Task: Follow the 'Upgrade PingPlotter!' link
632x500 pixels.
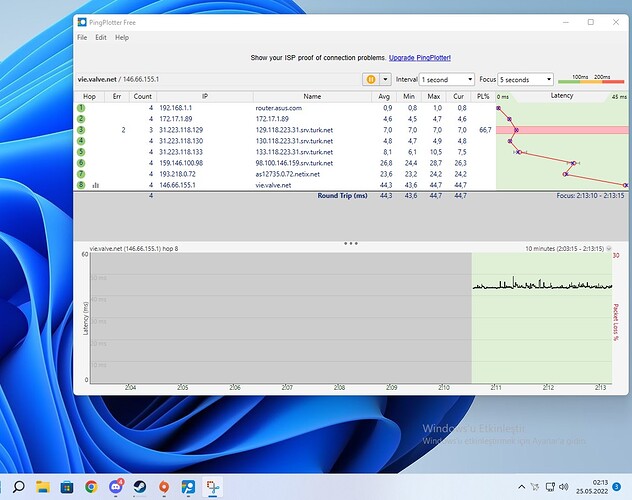Action: [420, 58]
